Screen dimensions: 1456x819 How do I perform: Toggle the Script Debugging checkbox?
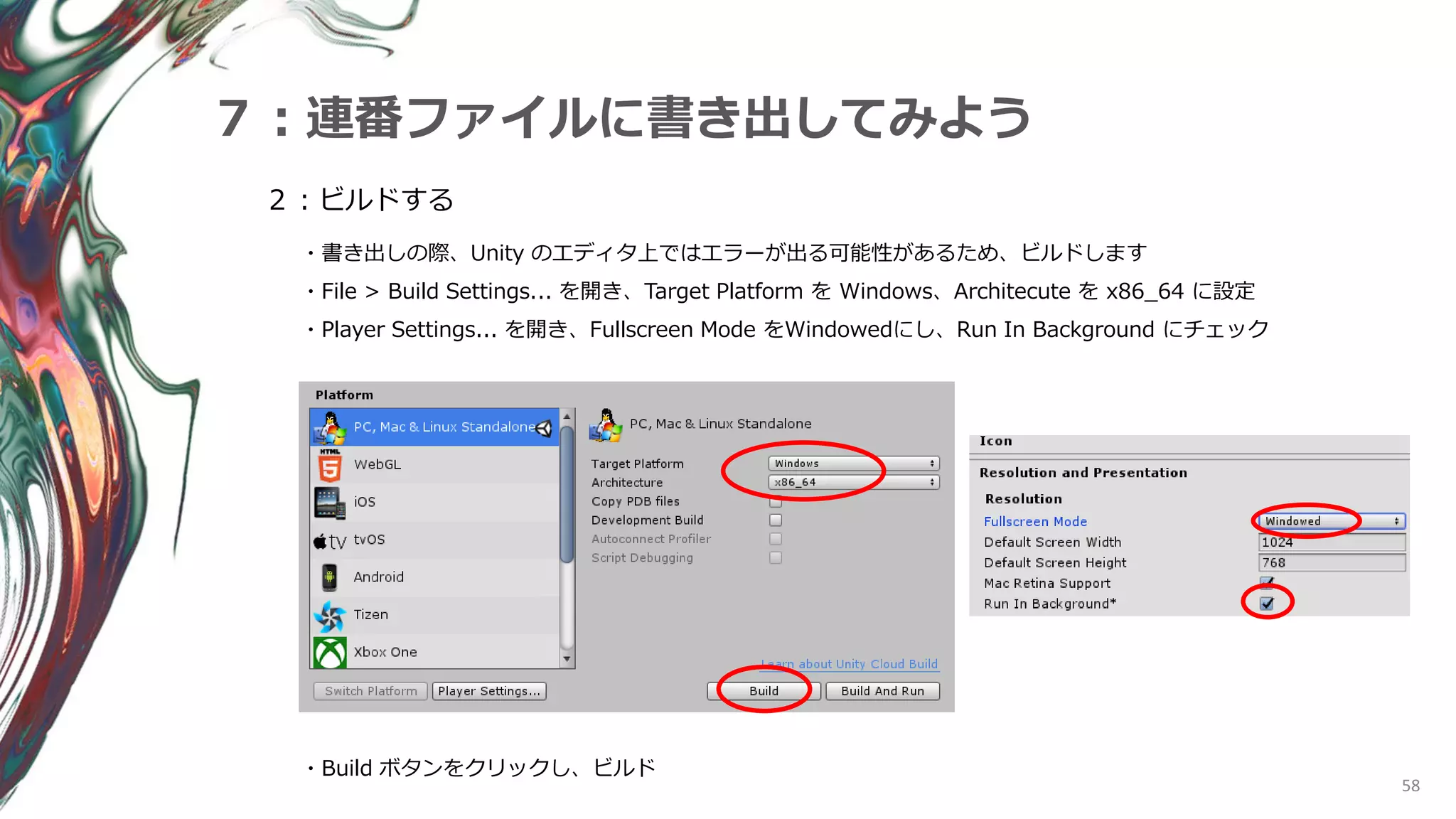pos(776,558)
